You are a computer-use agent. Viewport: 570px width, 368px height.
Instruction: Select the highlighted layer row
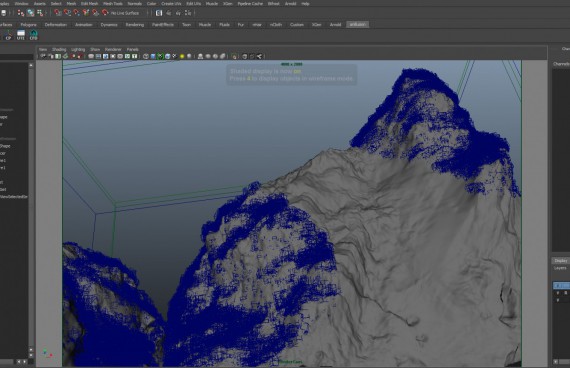point(561,285)
